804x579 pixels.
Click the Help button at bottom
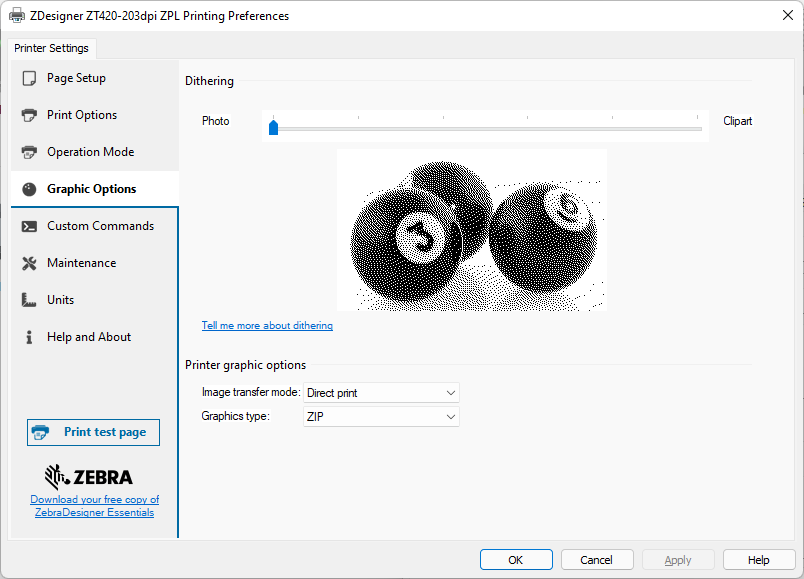click(x=758, y=560)
